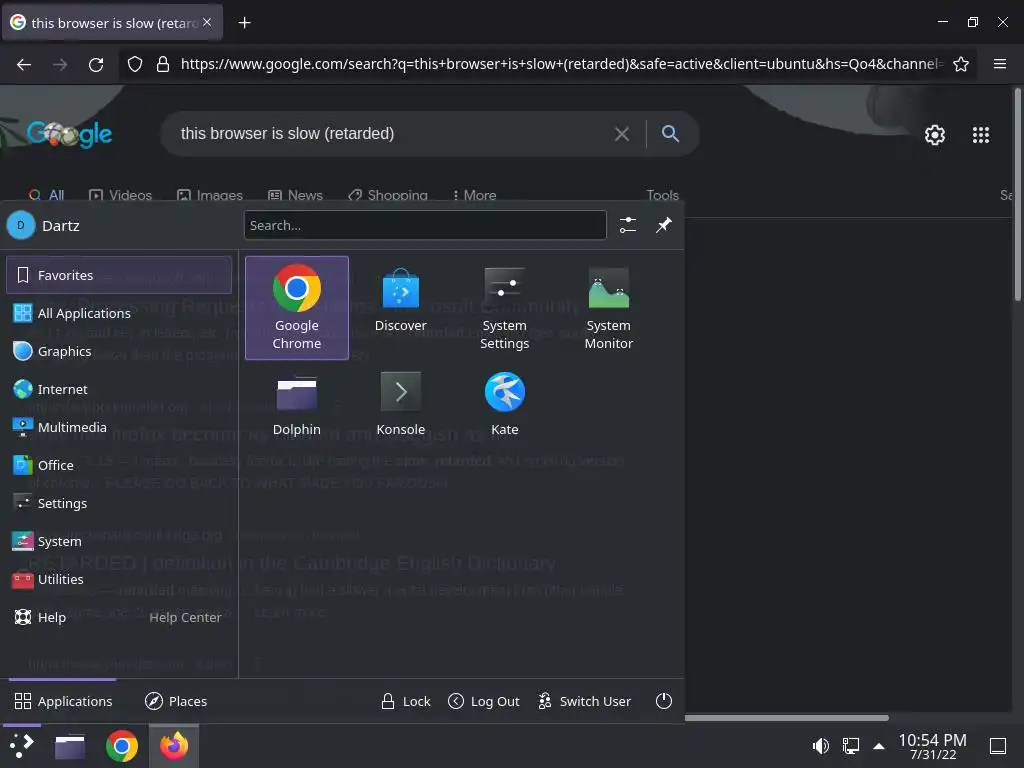Open the network tray icon
This screenshot has height=768, width=1024.
coord(850,746)
